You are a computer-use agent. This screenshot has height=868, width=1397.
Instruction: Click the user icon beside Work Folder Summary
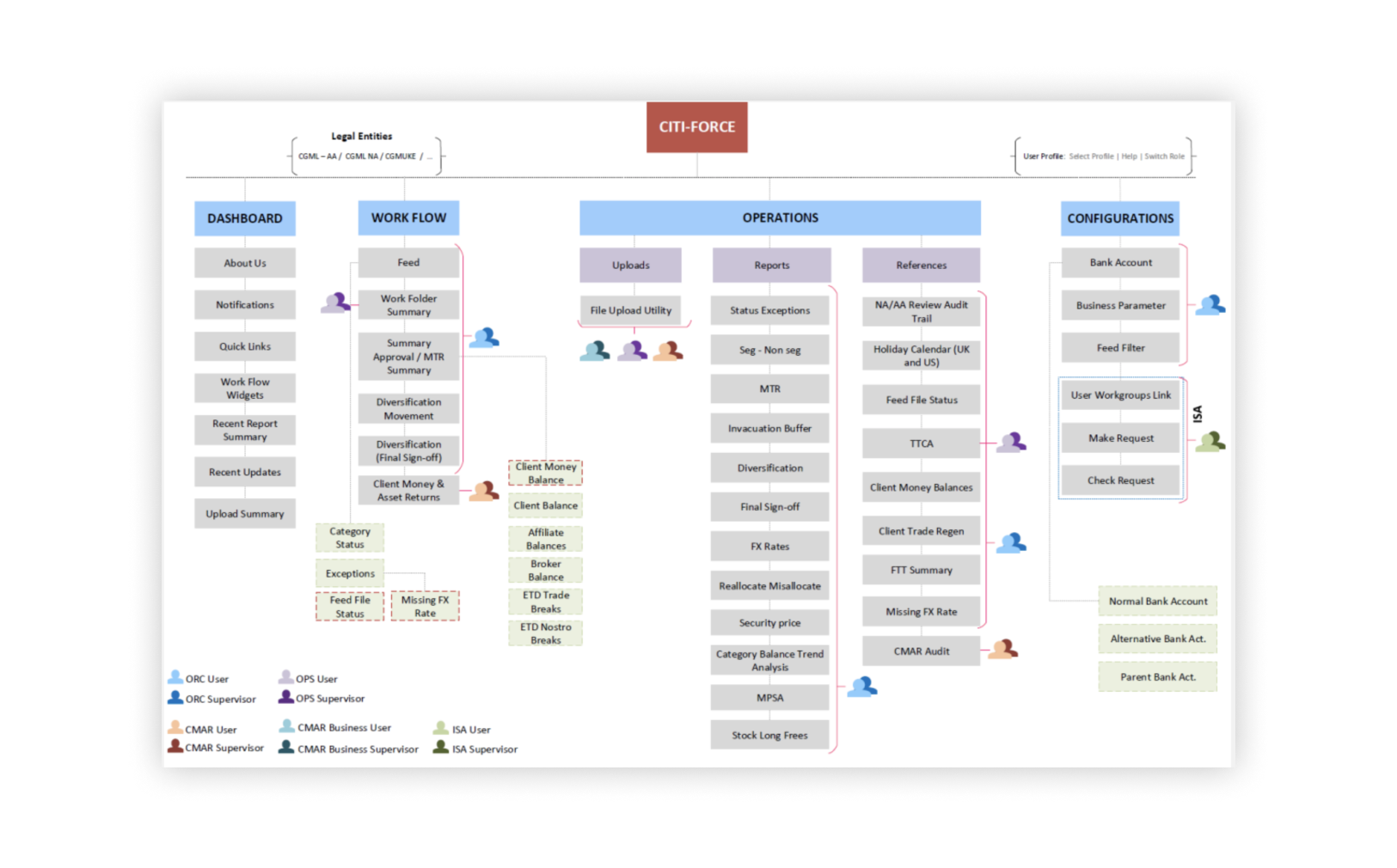coord(335,303)
